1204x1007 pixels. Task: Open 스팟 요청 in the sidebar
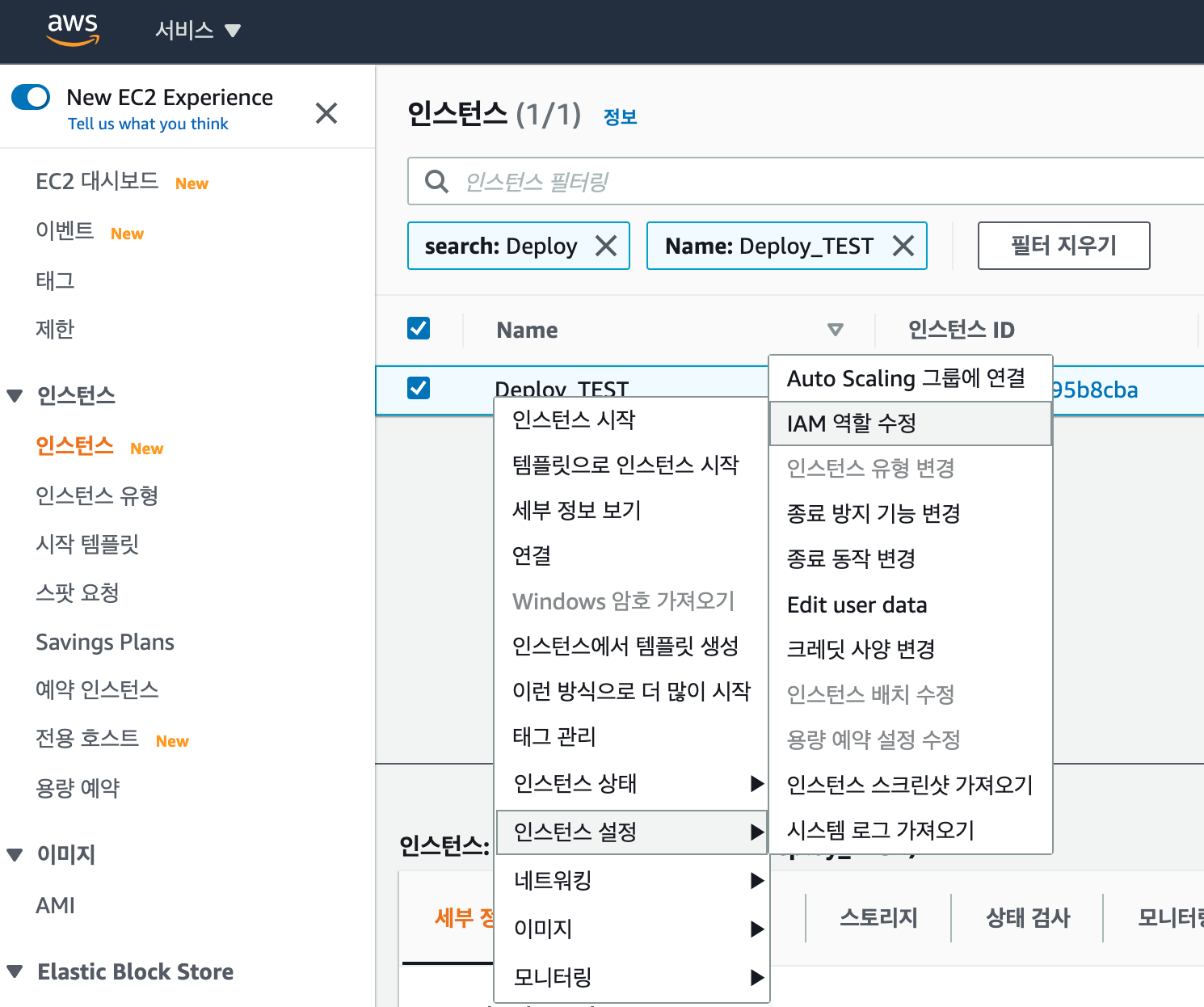[x=78, y=592]
